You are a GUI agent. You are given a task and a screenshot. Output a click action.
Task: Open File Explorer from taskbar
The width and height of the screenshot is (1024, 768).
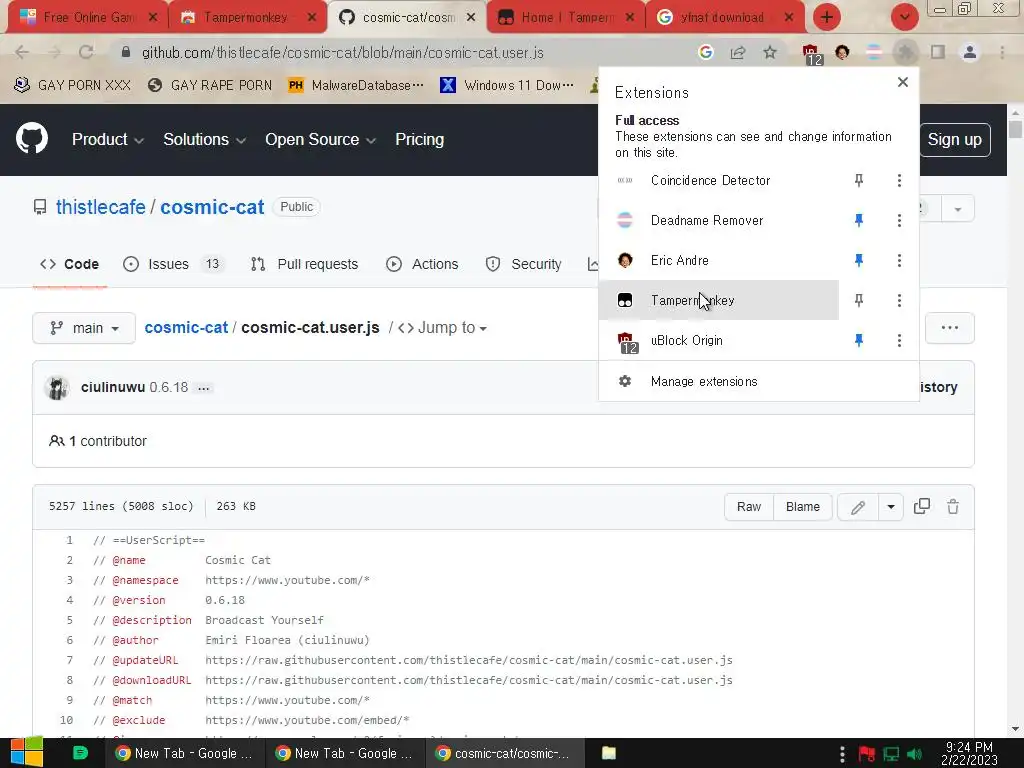[x=609, y=753]
